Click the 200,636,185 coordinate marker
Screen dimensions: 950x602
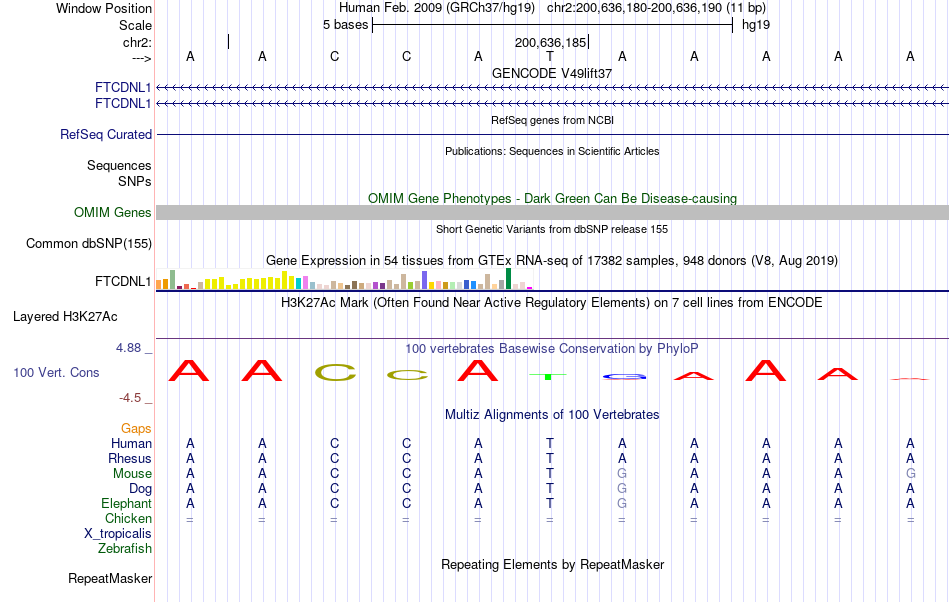(550, 42)
